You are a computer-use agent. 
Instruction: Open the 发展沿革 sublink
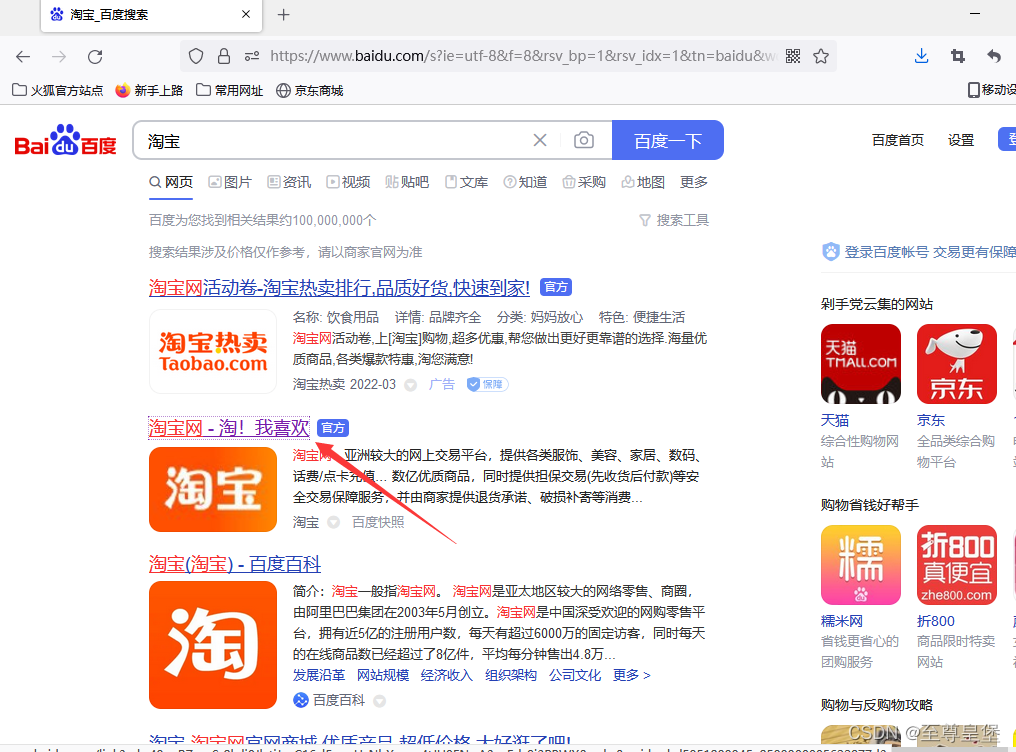(x=319, y=675)
